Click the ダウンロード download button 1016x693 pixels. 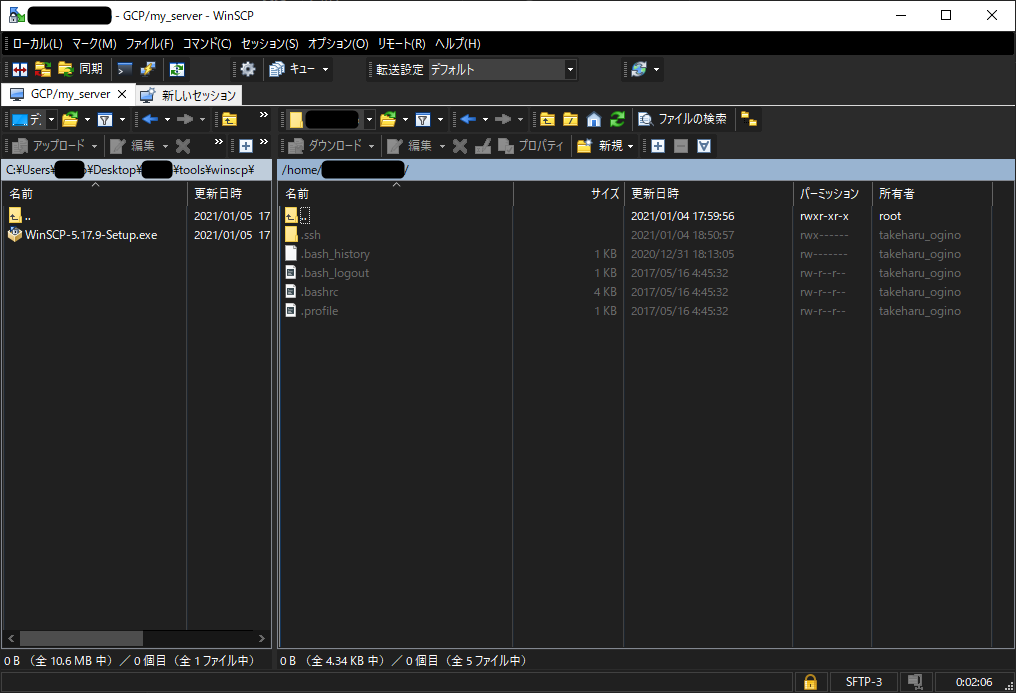click(325, 146)
